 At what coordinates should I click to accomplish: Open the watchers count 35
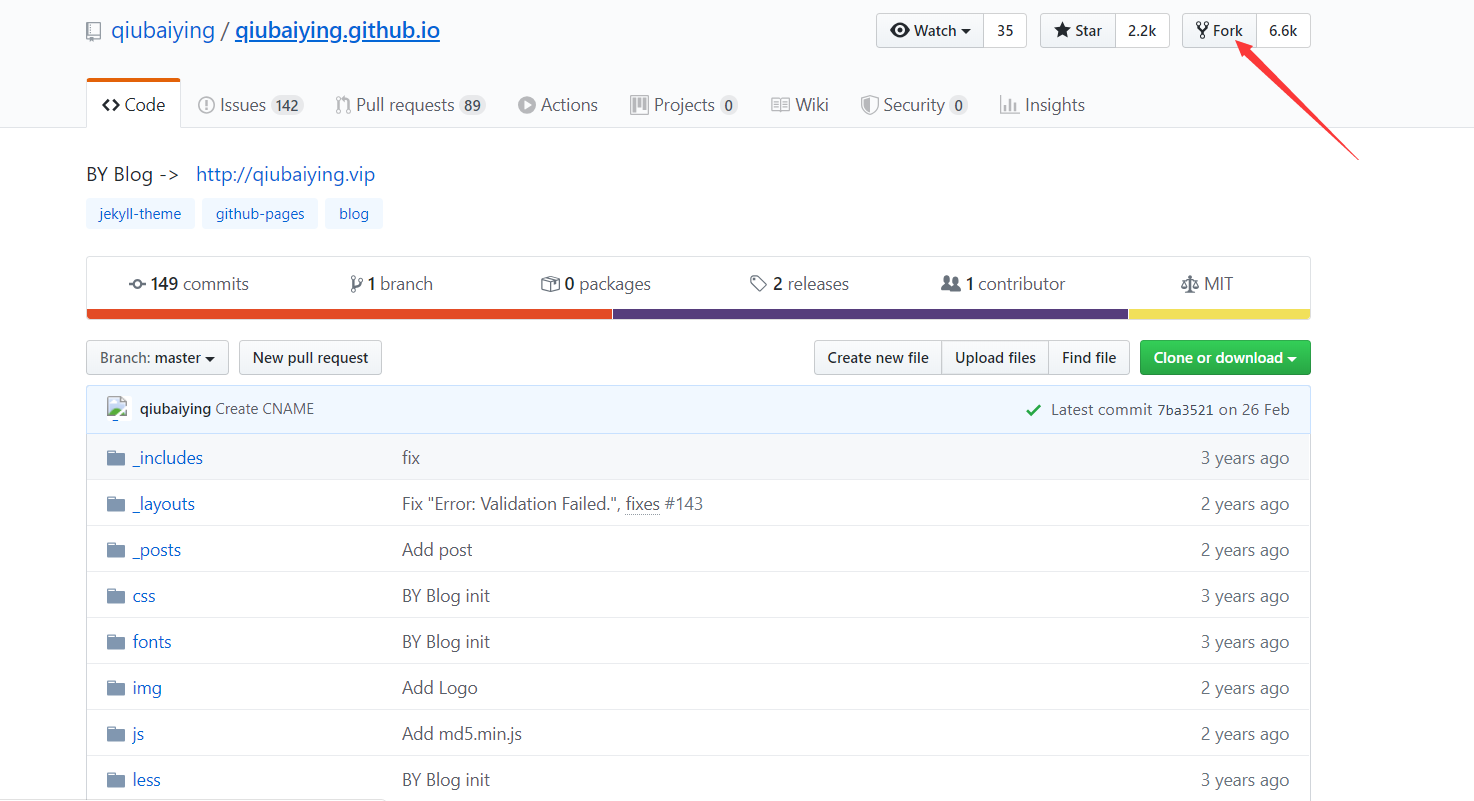click(x=1005, y=31)
